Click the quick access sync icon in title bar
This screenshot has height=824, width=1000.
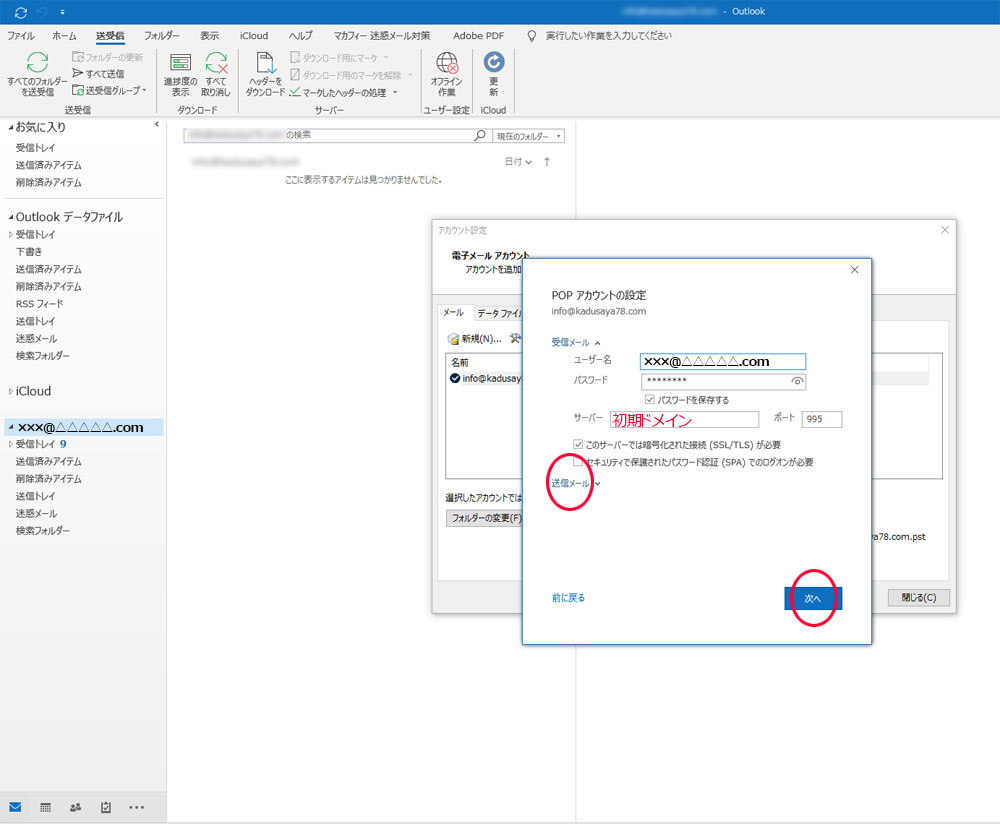point(20,12)
